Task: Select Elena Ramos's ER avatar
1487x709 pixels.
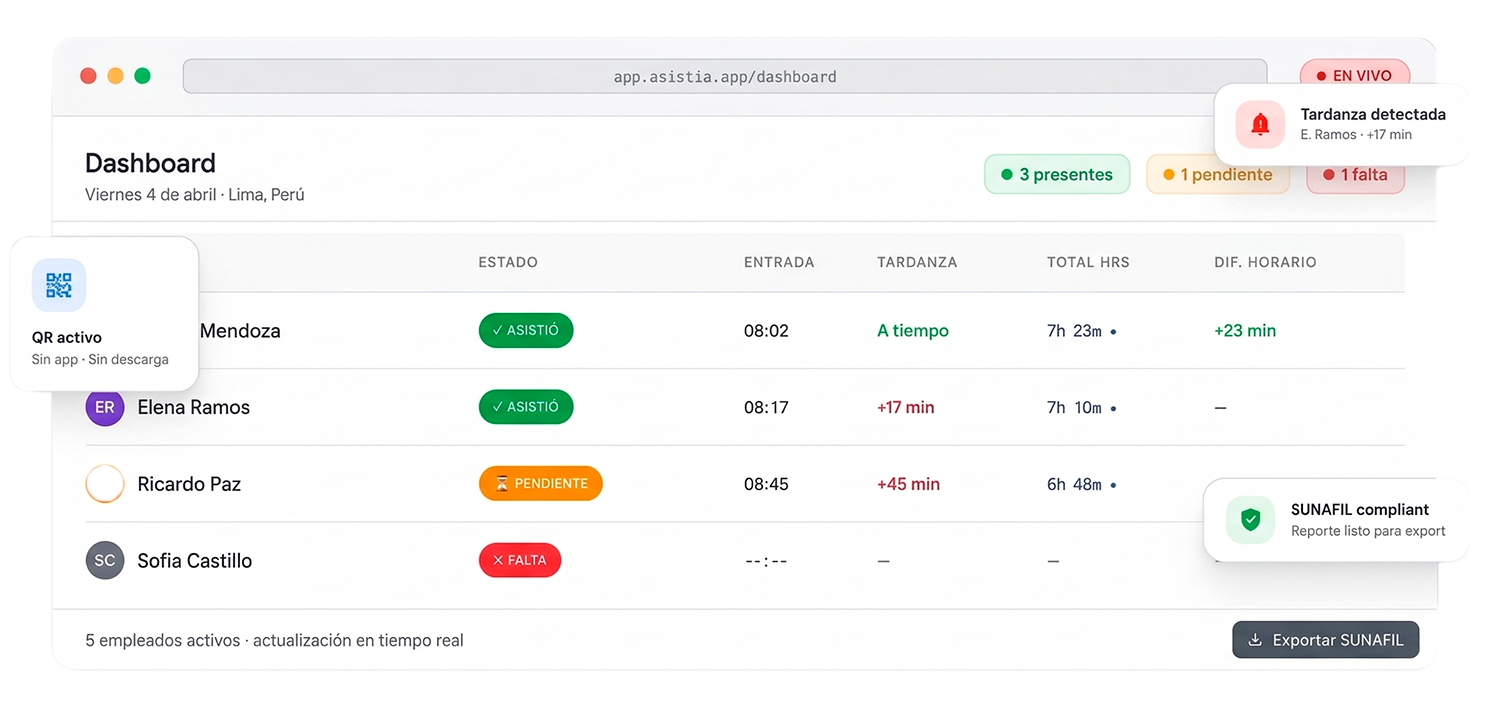Action: (104, 407)
